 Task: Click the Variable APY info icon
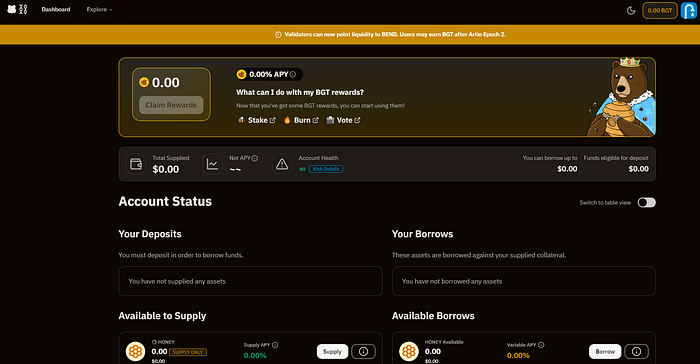[x=541, y=345]
